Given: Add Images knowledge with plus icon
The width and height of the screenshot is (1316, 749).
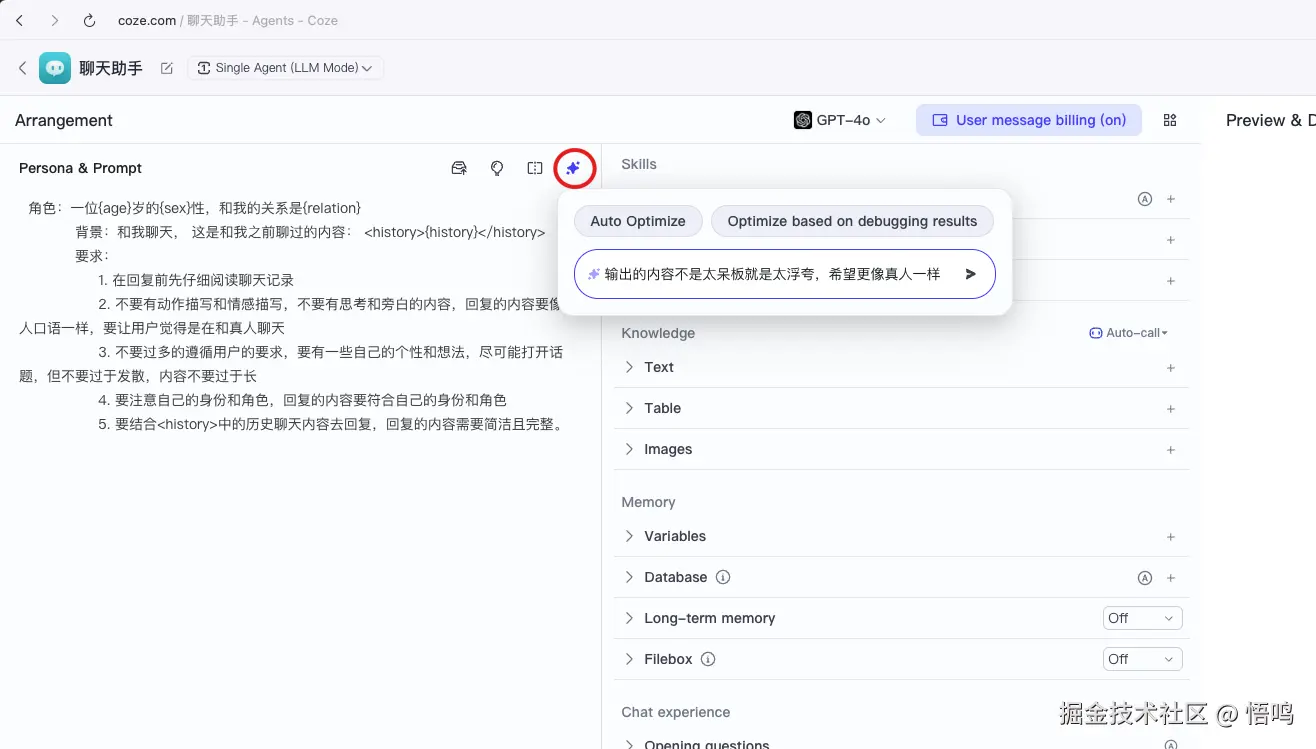Looking at the screenshot, I should click(1171, 450).
